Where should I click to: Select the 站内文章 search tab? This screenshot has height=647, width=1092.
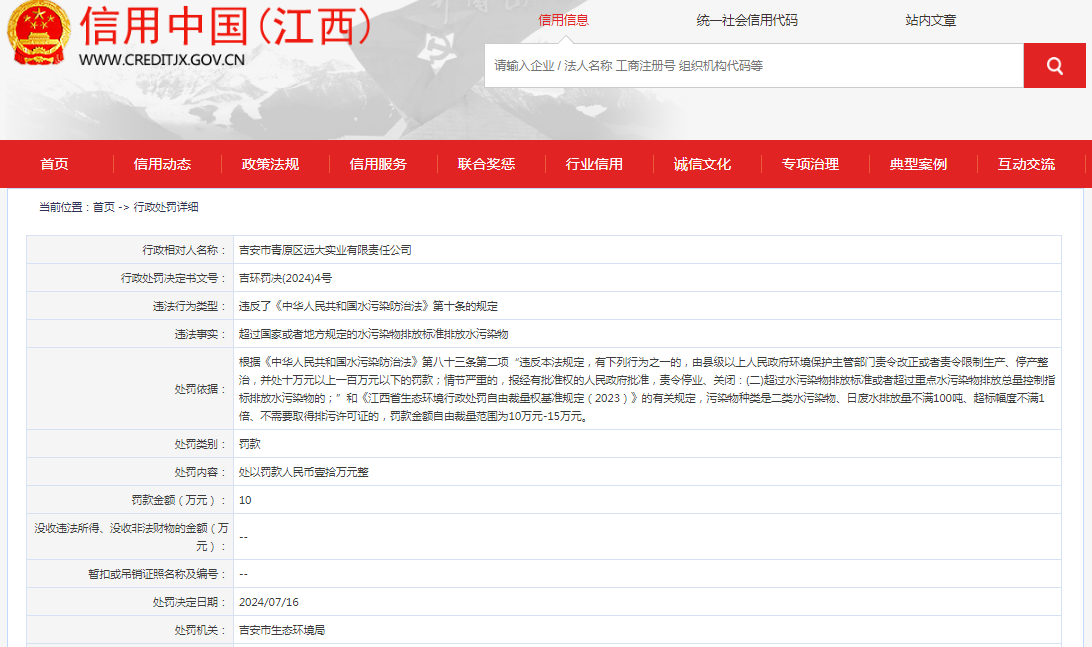point(931,20)
